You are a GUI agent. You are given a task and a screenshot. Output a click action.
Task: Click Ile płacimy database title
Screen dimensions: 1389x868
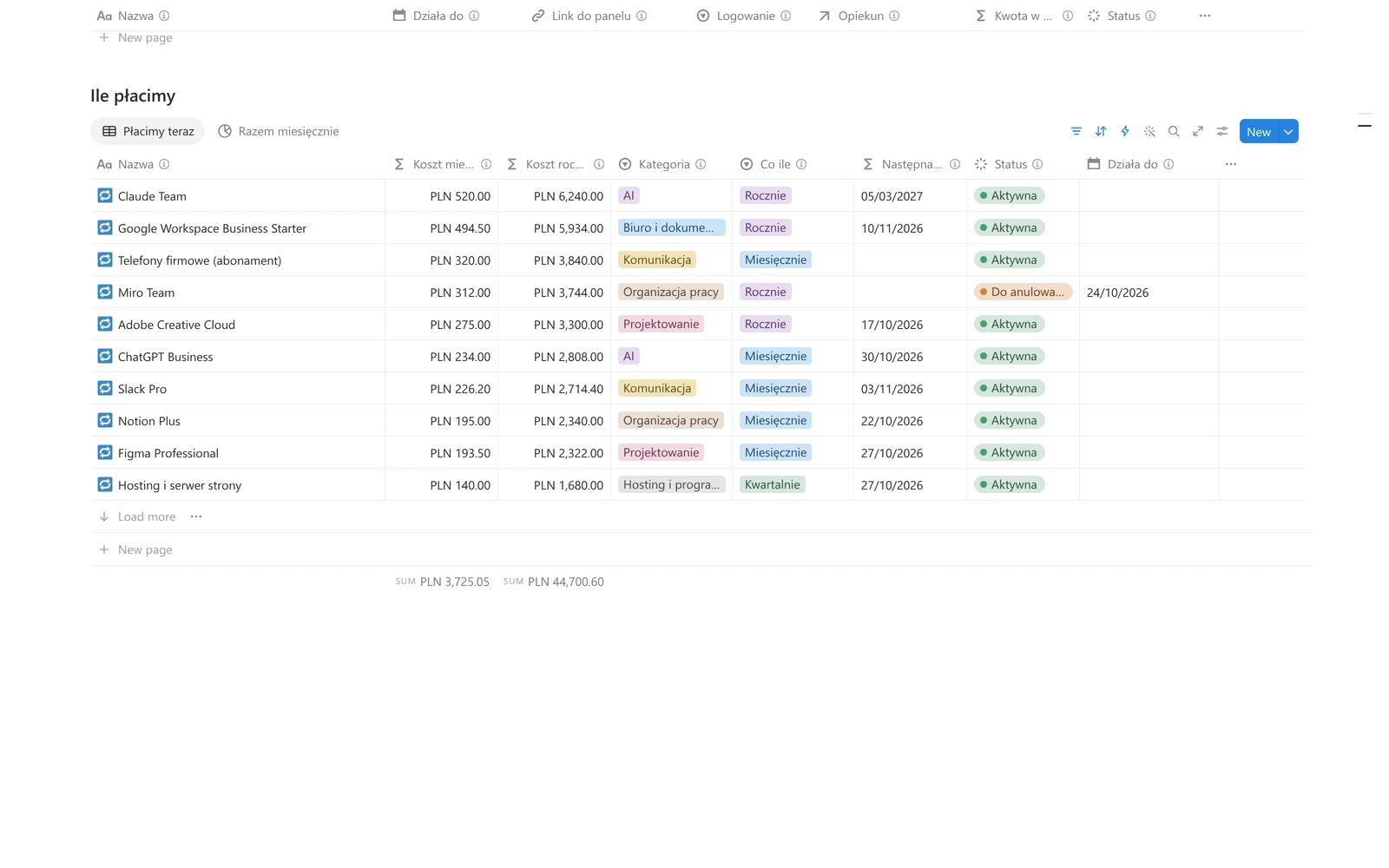click(133, 95)
